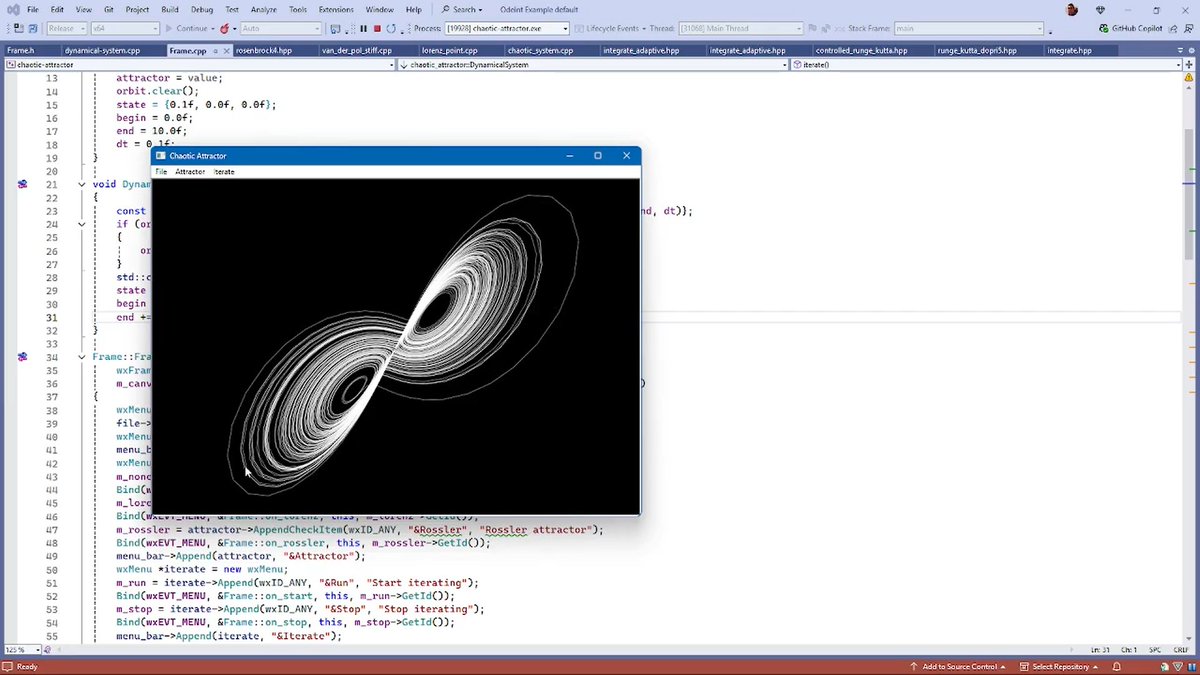Open the 125 % zoom level dropdown
The image size is (1200, 675).
[36, 650]
